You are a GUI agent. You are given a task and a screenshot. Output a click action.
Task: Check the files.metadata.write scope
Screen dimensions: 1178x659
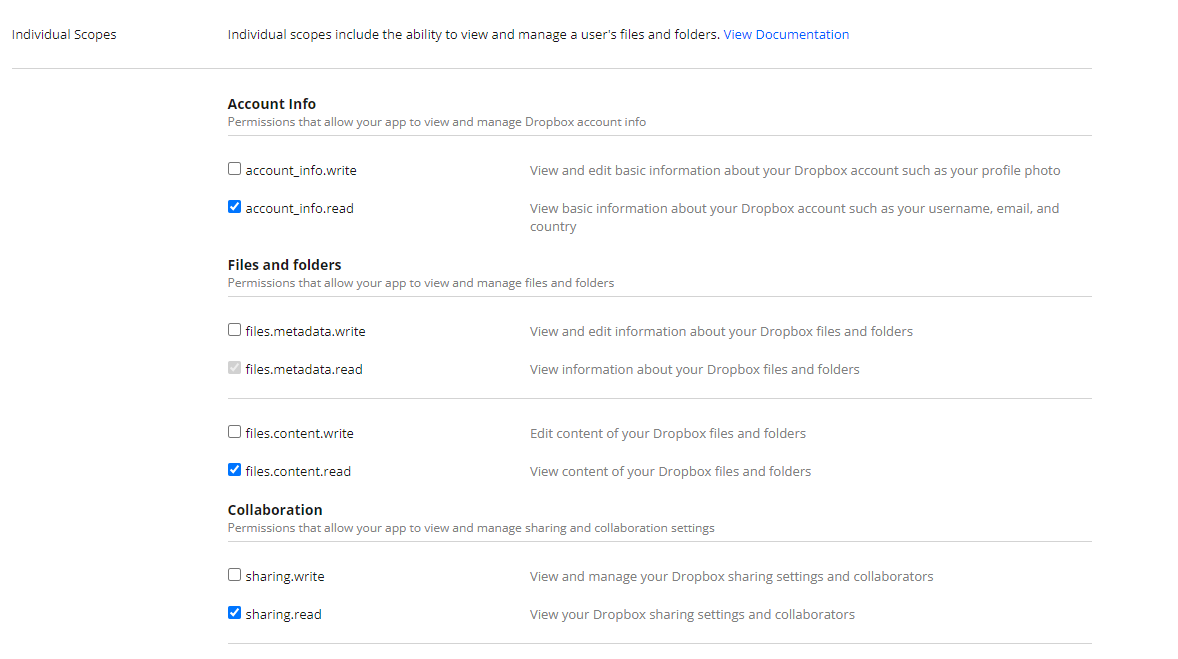click(x=234, y=329)
